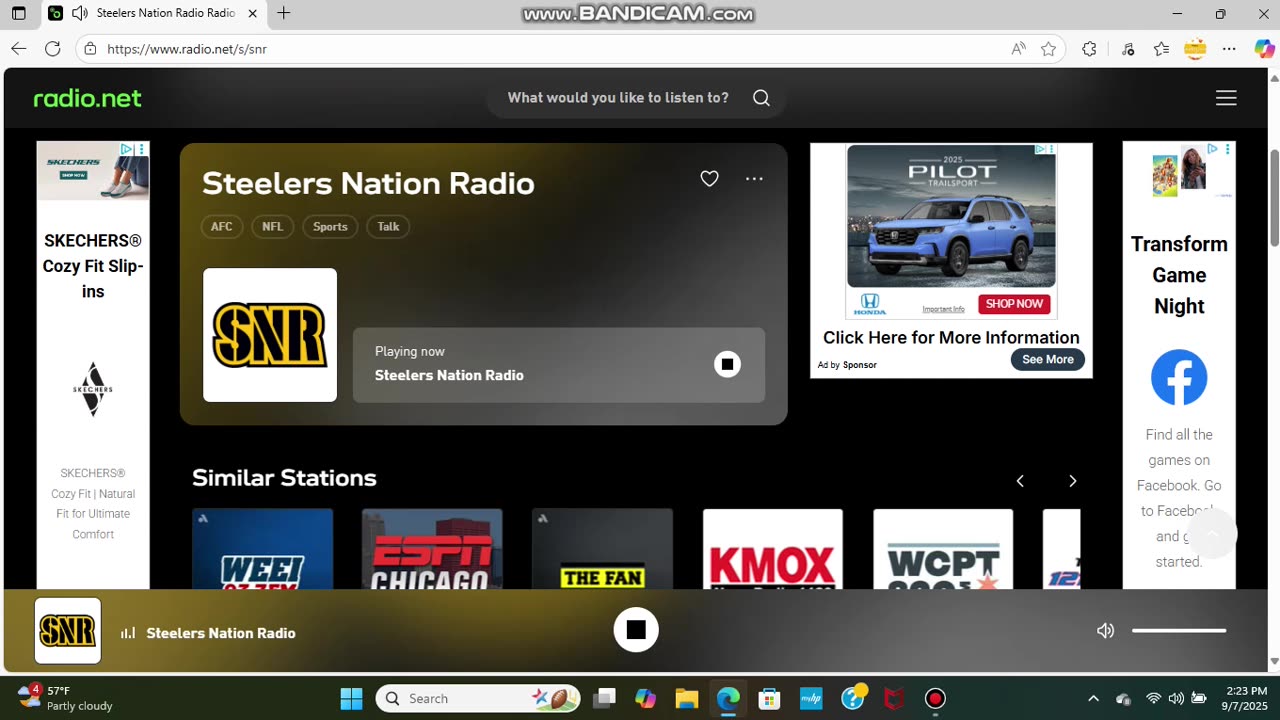Open the weather widget showing 57°F

66,698
